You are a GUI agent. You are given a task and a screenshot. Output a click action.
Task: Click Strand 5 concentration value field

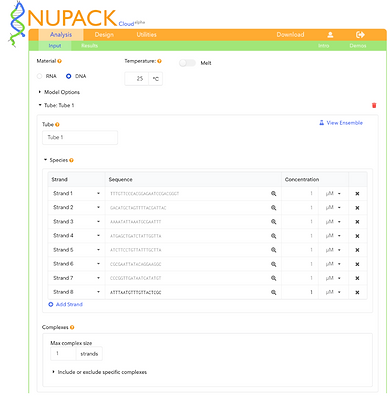[300, 250]
